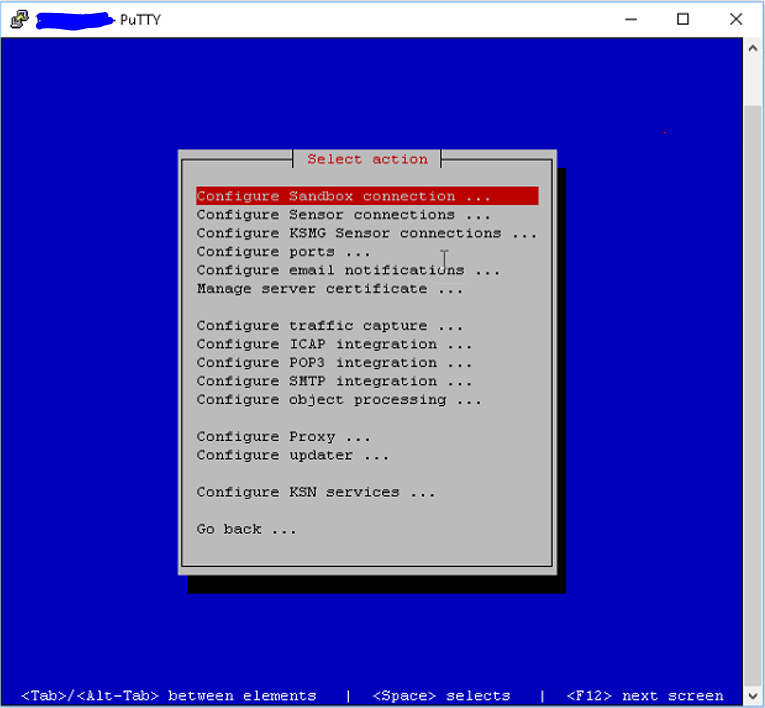Open Configure KSMG Sensor connections
The image size is (765, 708).
point(367,233)
